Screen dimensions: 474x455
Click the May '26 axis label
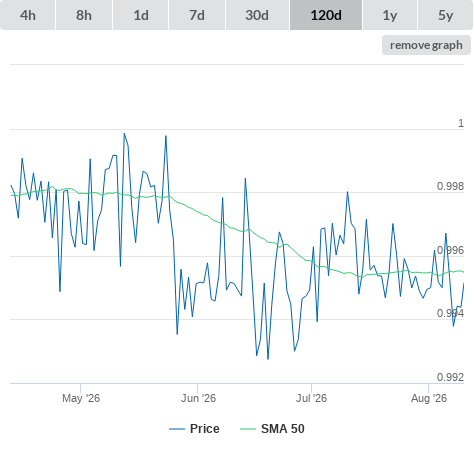coord(81,398)
